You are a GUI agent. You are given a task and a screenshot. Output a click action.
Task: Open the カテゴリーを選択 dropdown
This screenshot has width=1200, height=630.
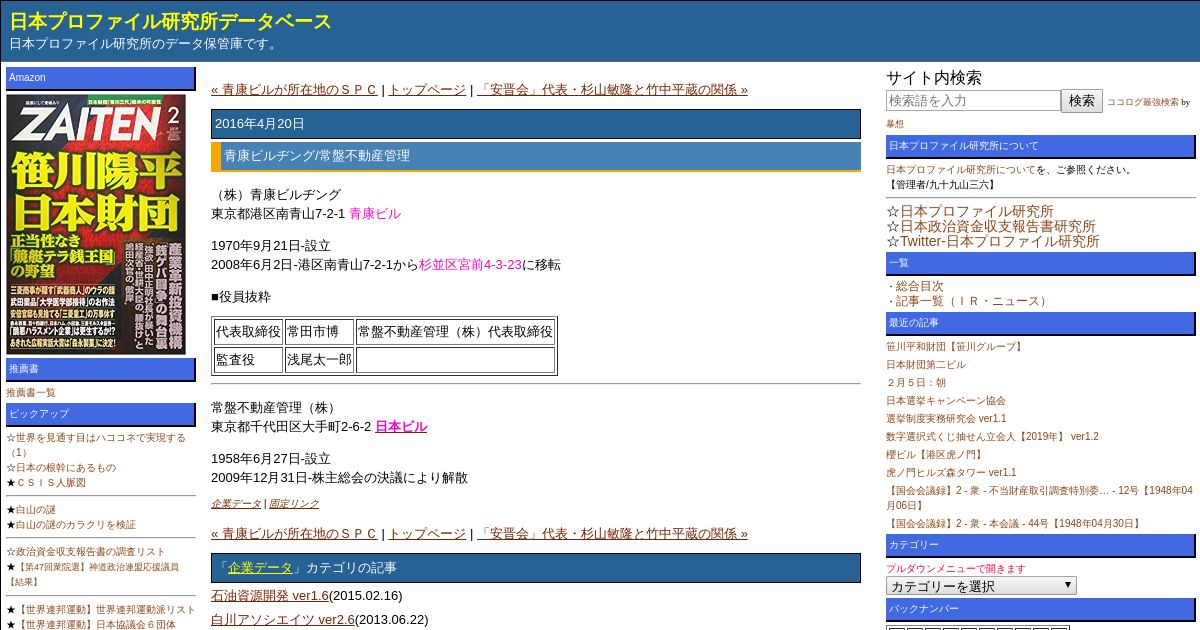981,586
